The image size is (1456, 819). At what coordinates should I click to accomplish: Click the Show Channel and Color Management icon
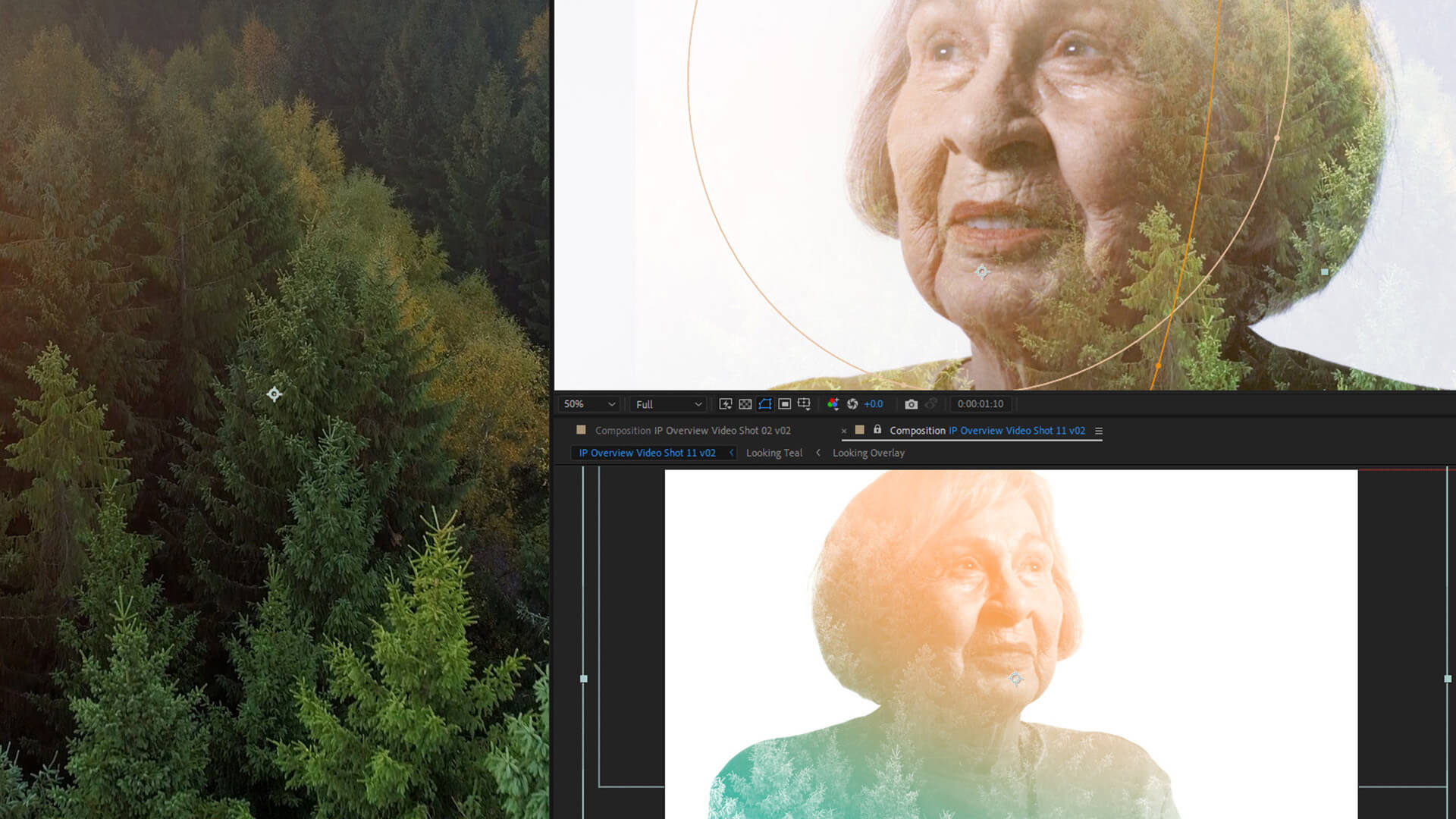click(x=833, y=403)
